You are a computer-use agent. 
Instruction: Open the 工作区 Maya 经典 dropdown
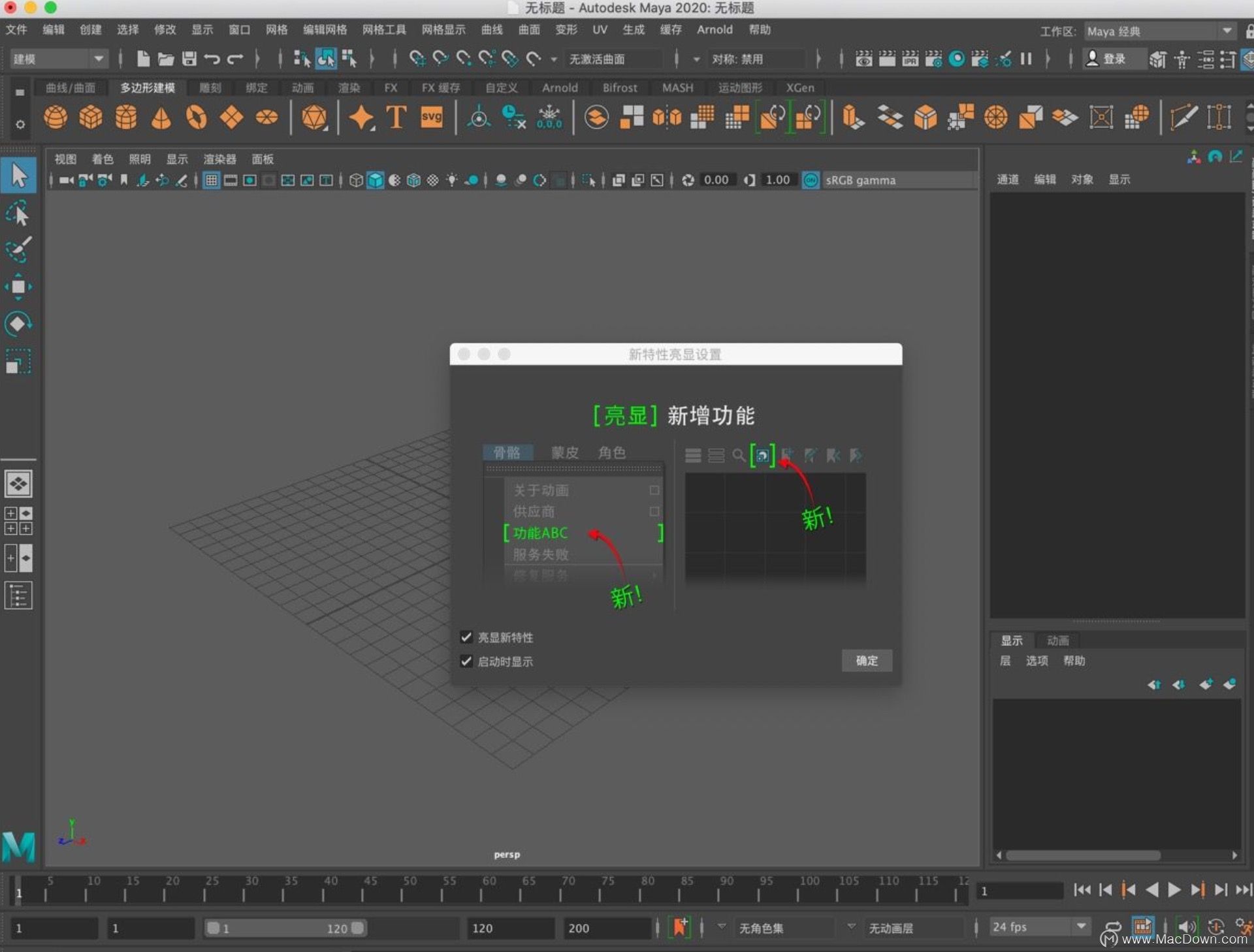(1159, 31)
